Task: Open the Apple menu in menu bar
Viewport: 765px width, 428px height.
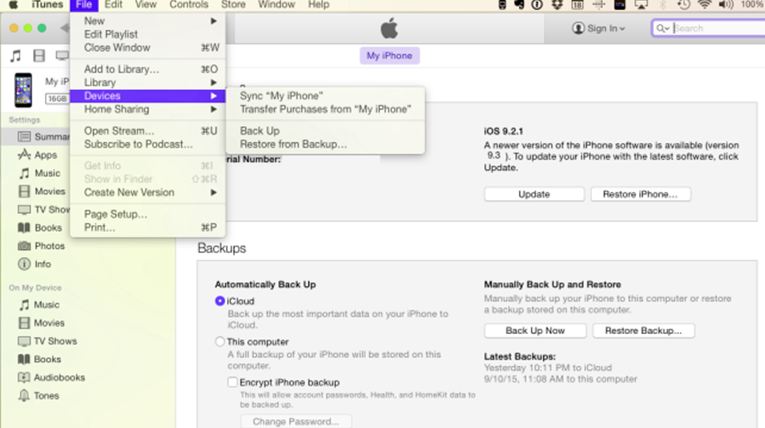Action: 14,5
